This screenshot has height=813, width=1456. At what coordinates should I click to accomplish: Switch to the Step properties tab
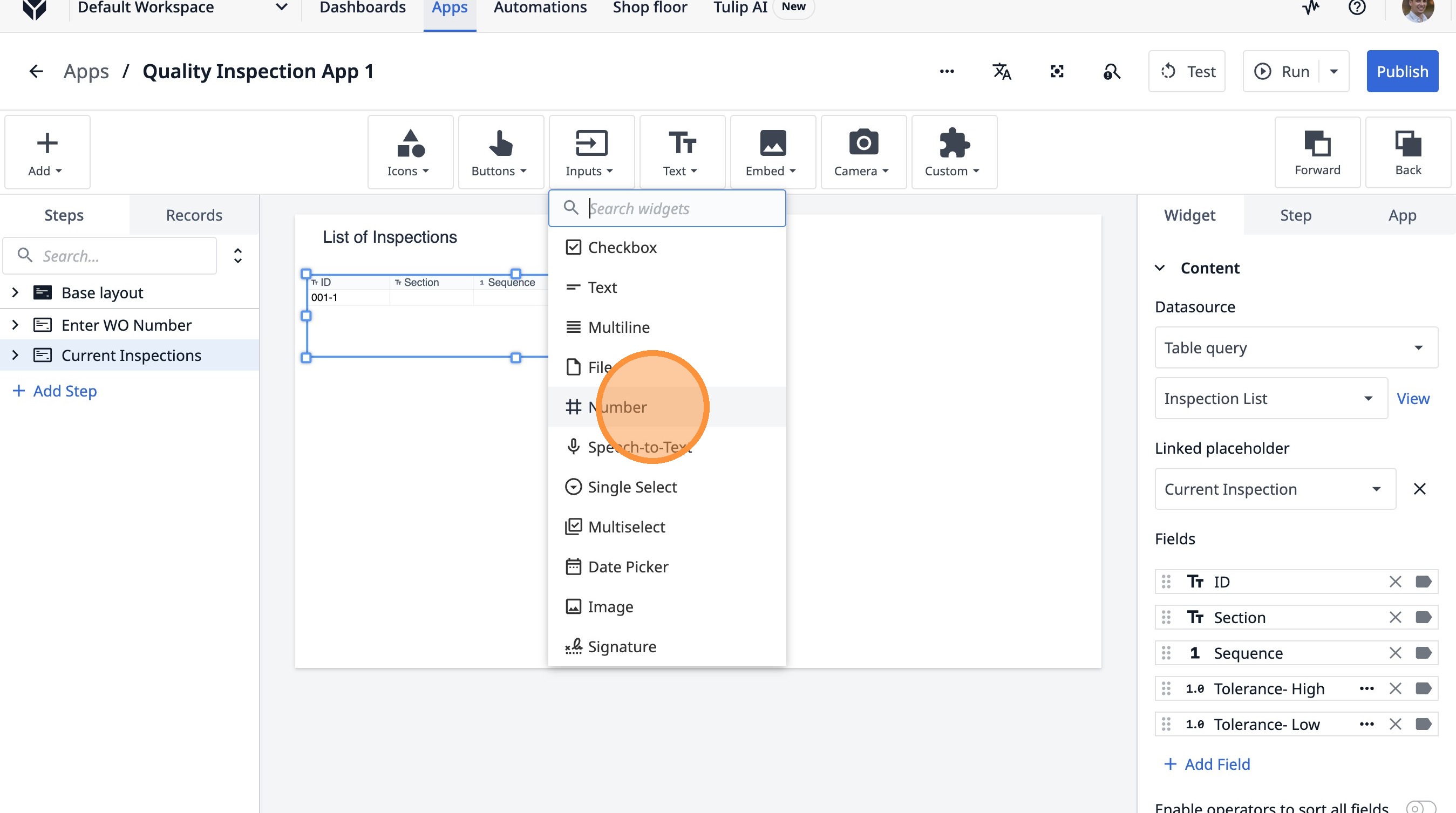click(x=1295, y=215)
